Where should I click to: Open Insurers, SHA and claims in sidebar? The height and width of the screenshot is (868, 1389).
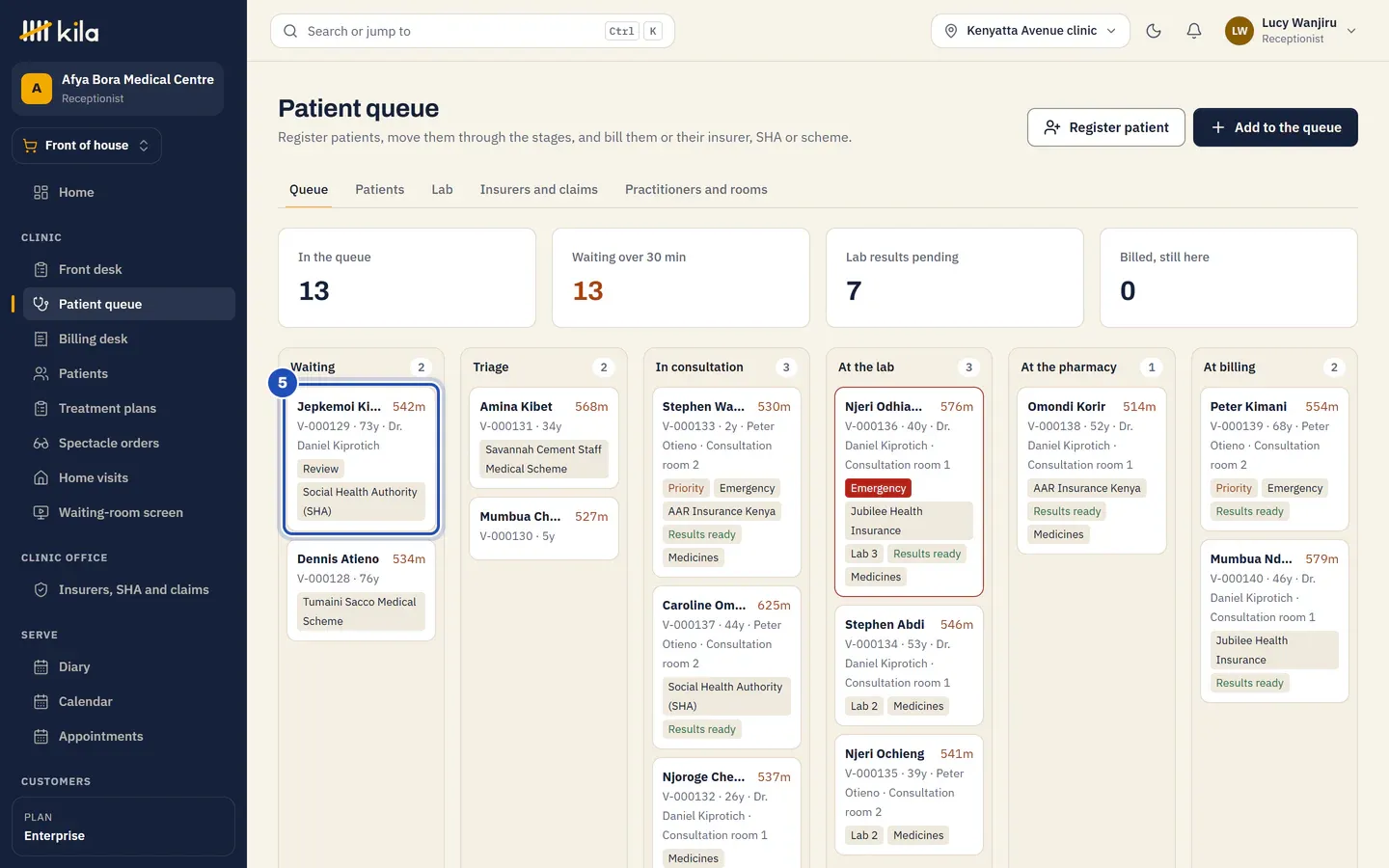(129, 589)
